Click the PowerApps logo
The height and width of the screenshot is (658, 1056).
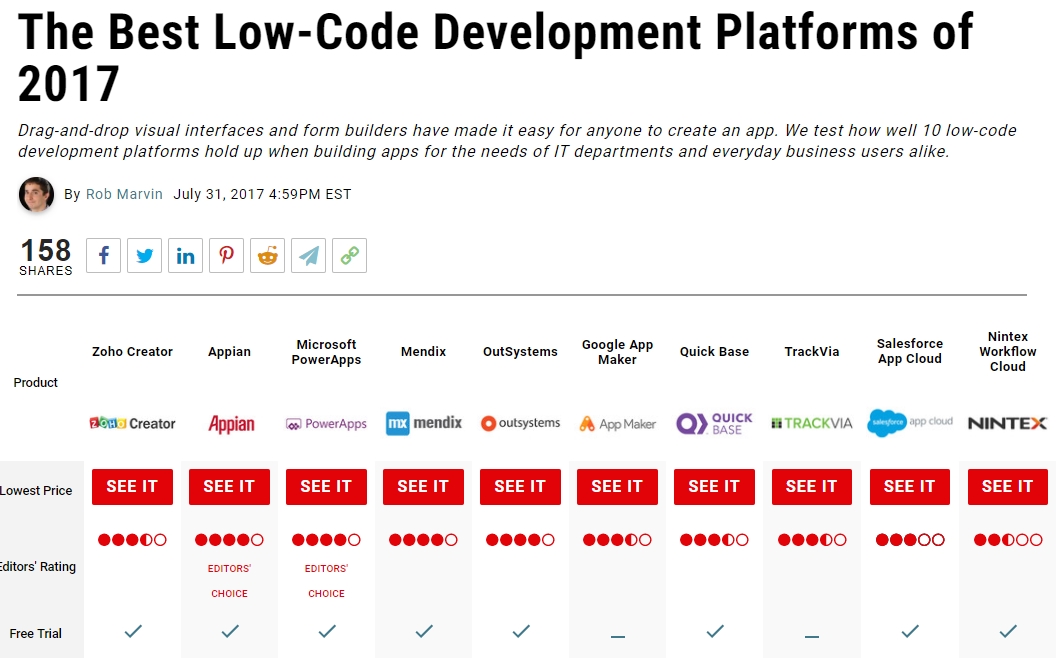tap(327, 424)
